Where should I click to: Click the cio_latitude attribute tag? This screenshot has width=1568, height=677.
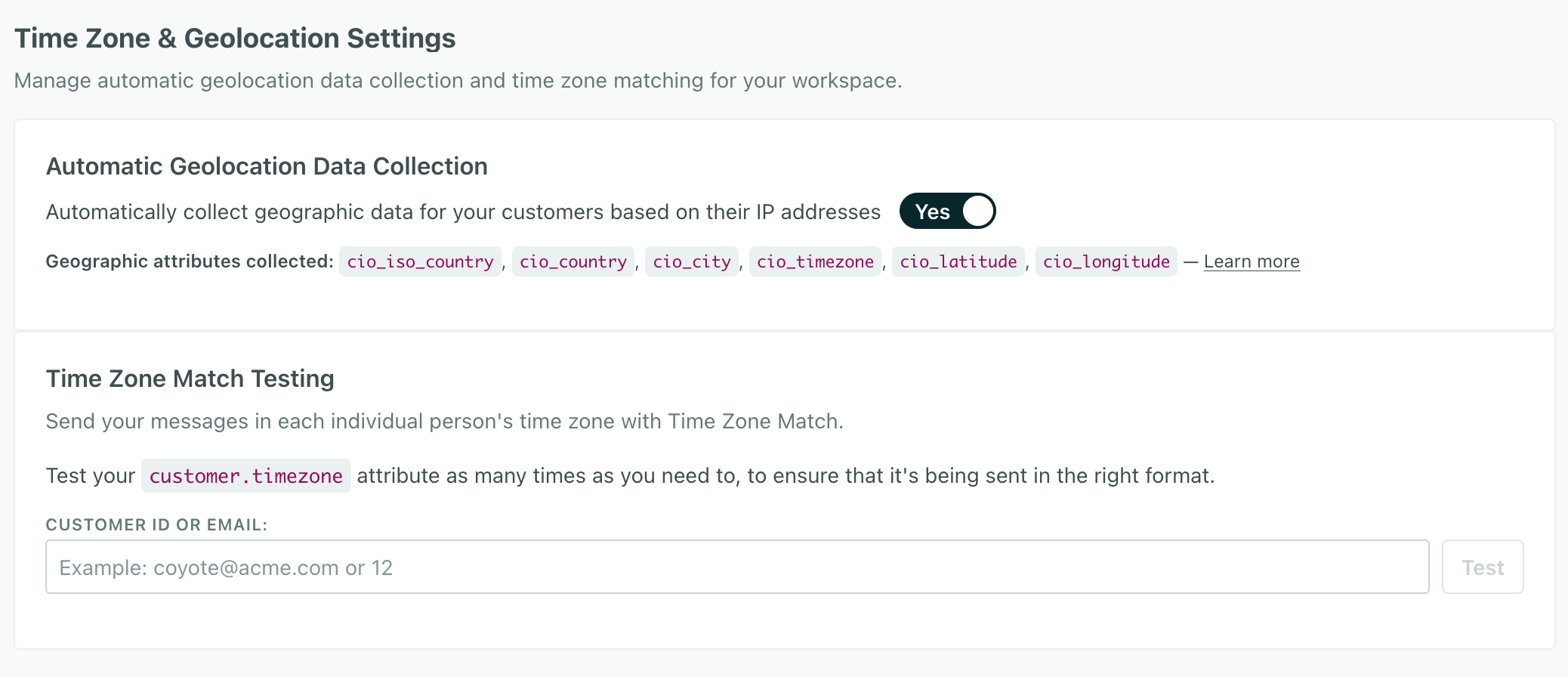click(958, 261)
